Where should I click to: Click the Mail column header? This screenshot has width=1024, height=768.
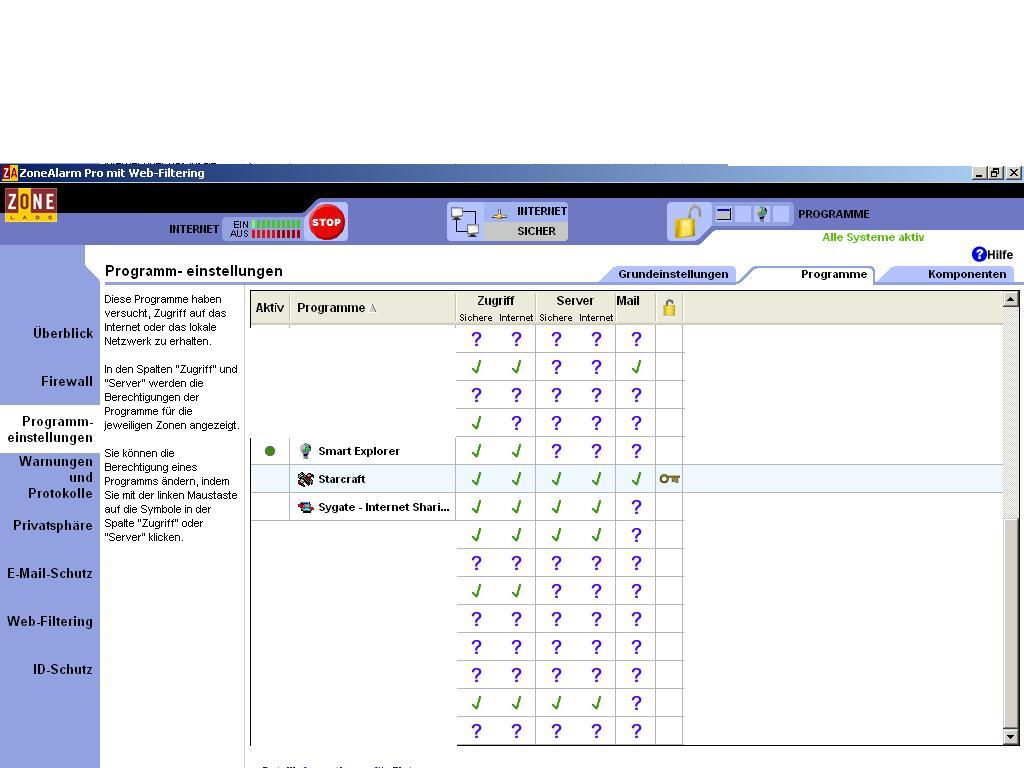(628, 300)
